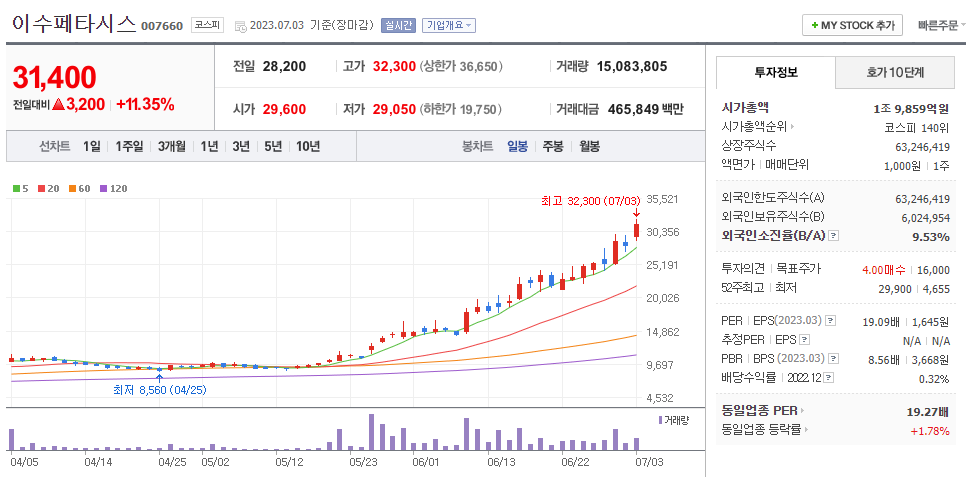Click the 외국인소진율 help question icon
Screen dimensions: 970x477
(x=833, y=236)
